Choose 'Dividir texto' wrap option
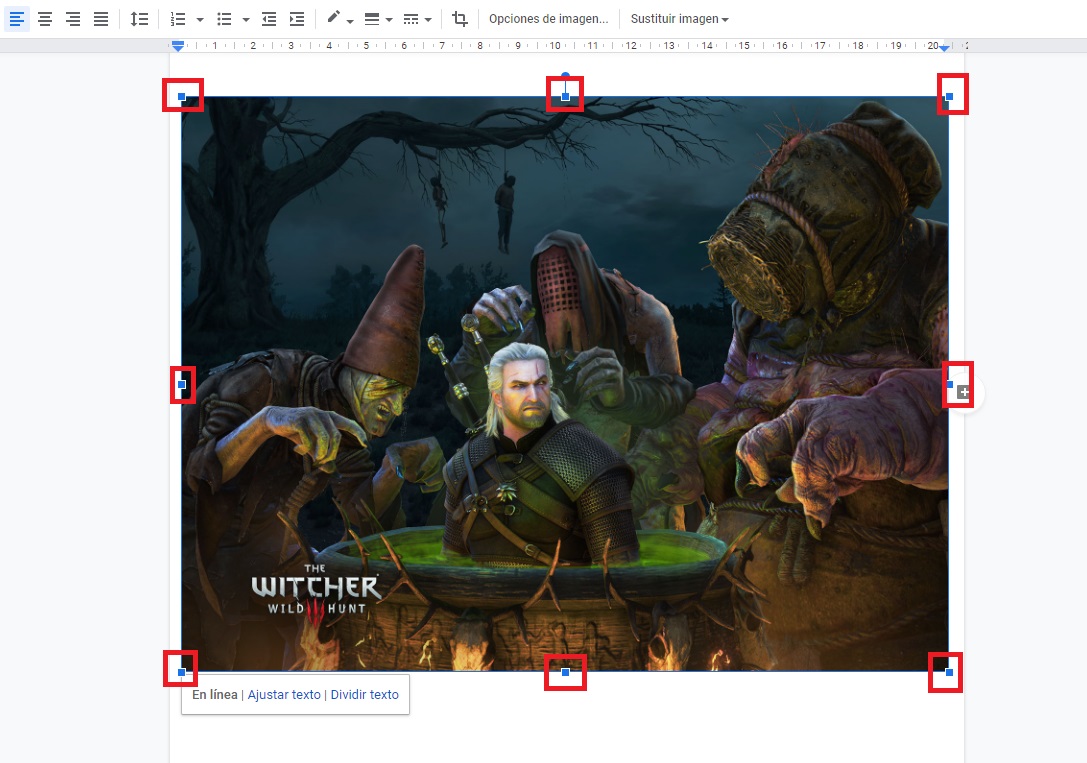This screenshot has width=1087, height=763. [x=365, y=694]
